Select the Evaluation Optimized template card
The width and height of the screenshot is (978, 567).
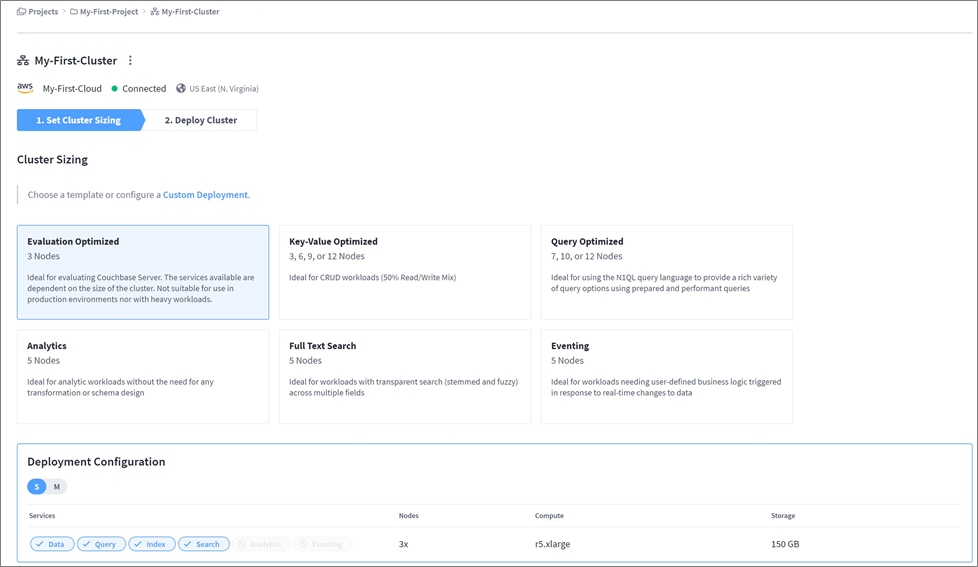143,273
